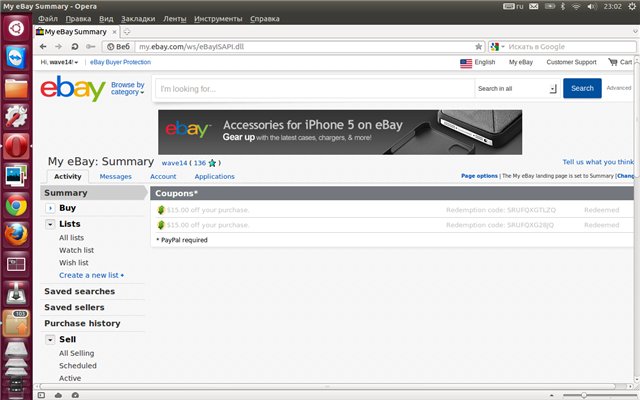Click the eBay logo
Screen dimensions: 640x400
73,88
